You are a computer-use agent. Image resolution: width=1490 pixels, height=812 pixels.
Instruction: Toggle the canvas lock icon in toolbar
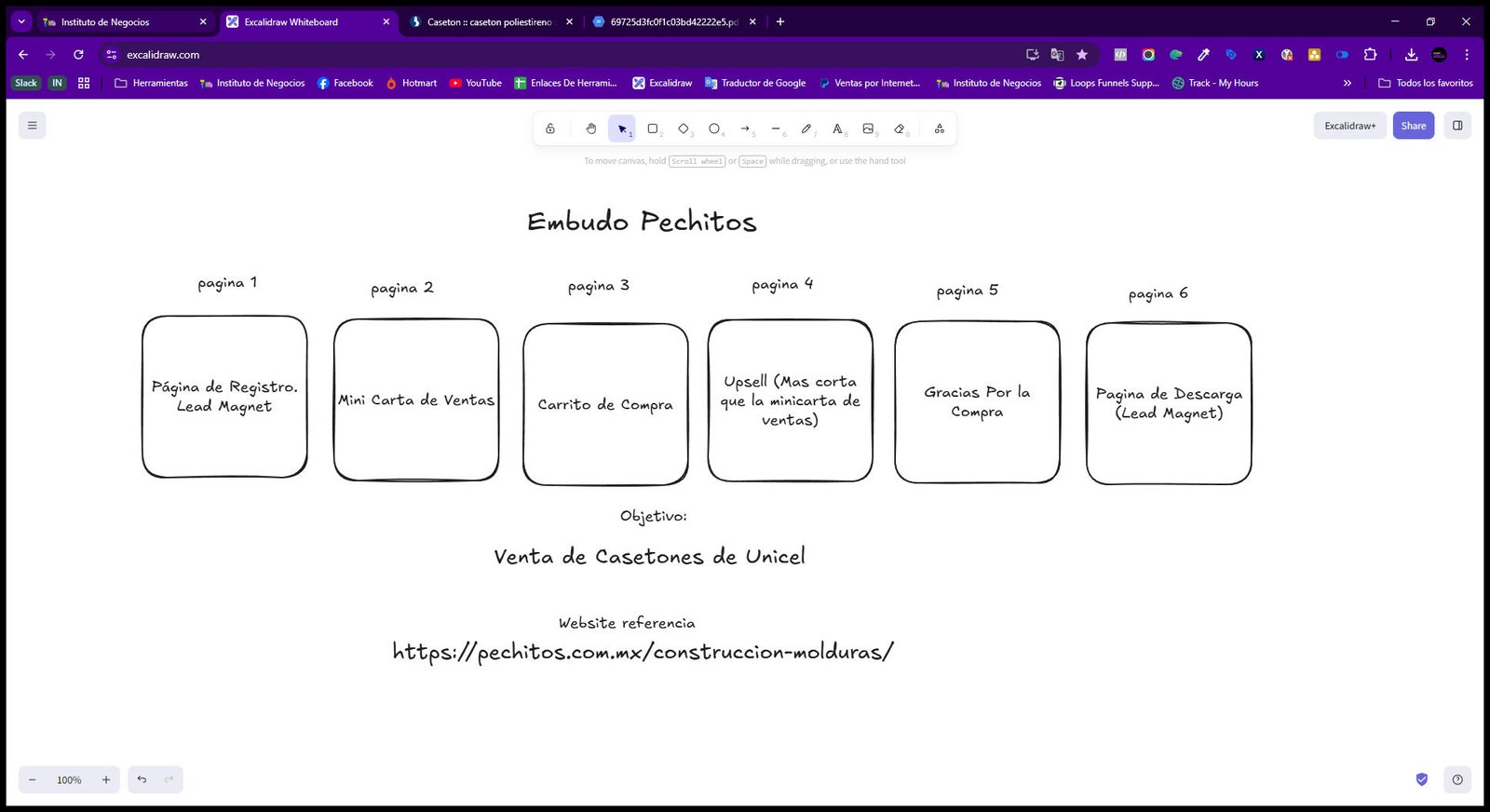550,129
